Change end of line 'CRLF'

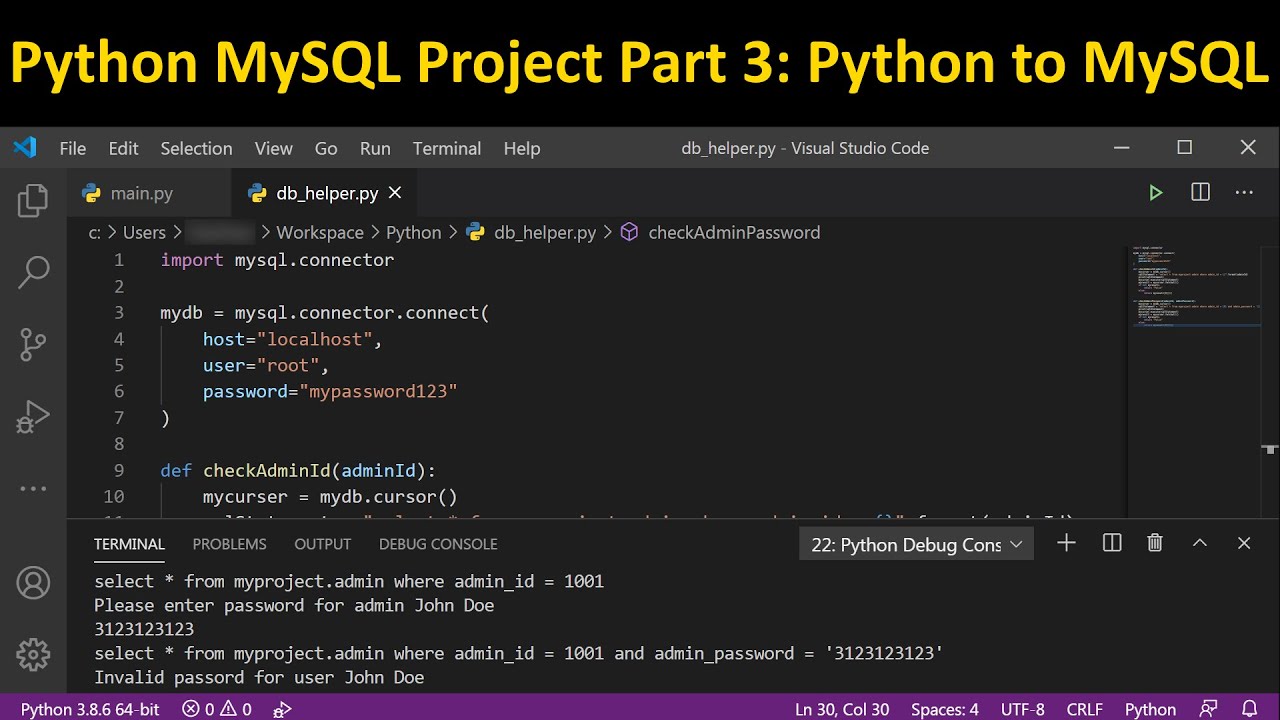[1085, 709]
